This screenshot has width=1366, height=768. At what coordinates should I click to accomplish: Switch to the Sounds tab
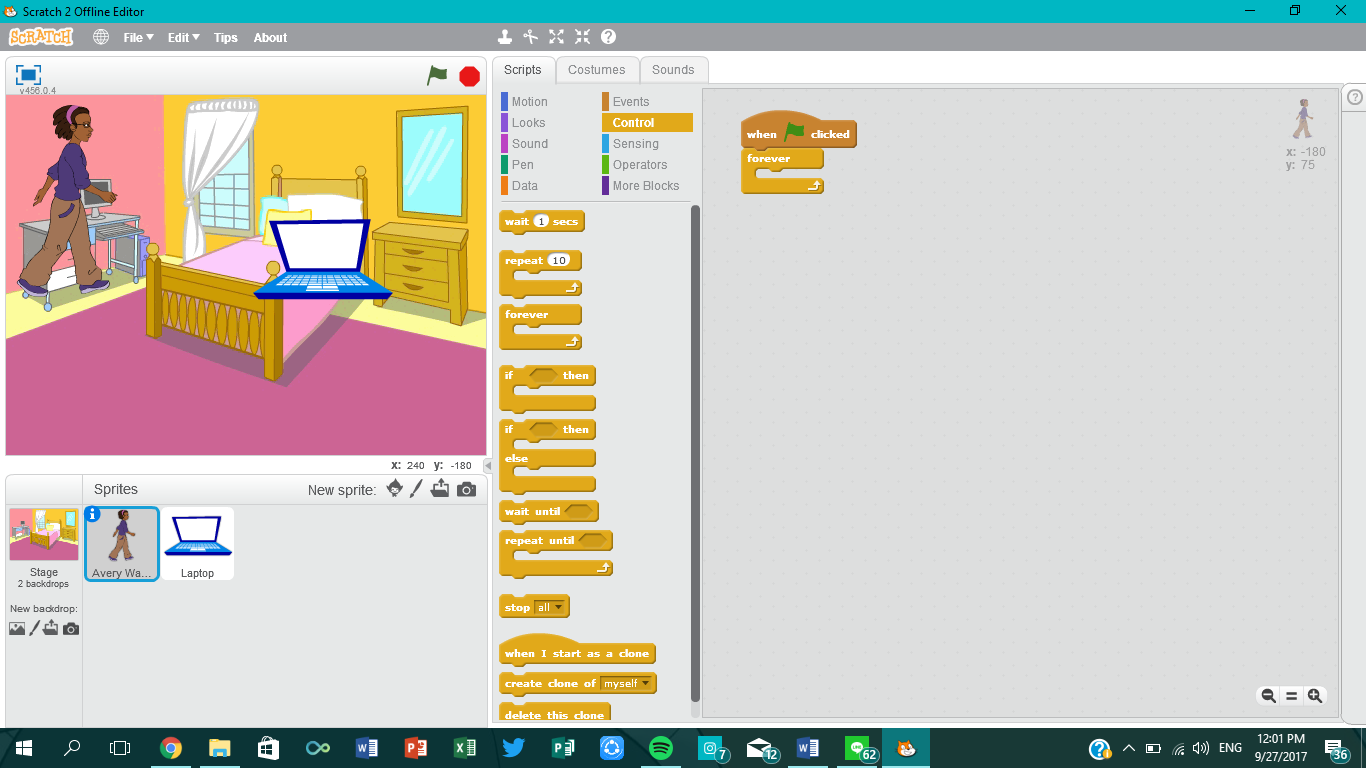pyautogui.click(x=673, y=70)
